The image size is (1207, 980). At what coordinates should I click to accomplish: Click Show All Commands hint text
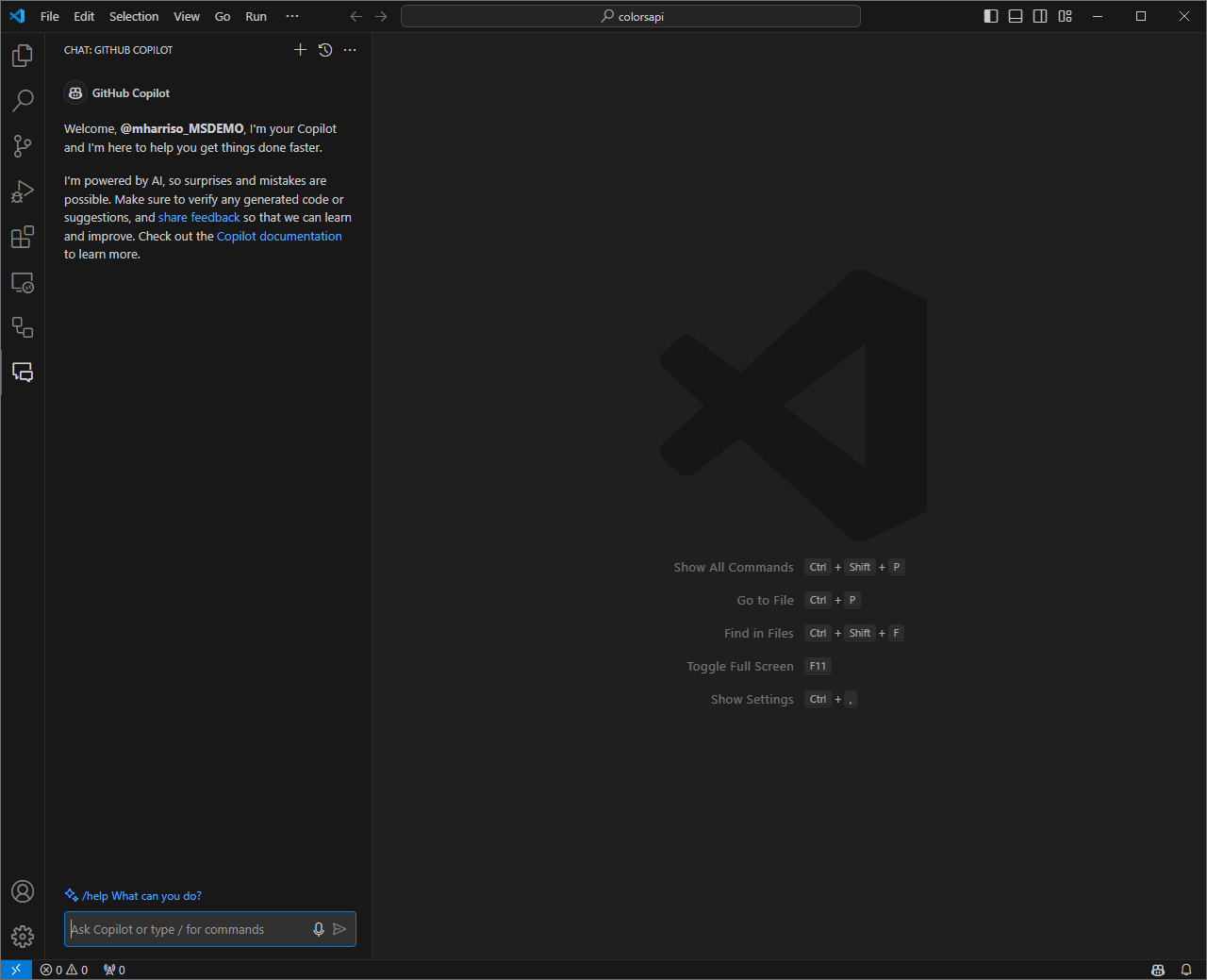tap(734, 567)
